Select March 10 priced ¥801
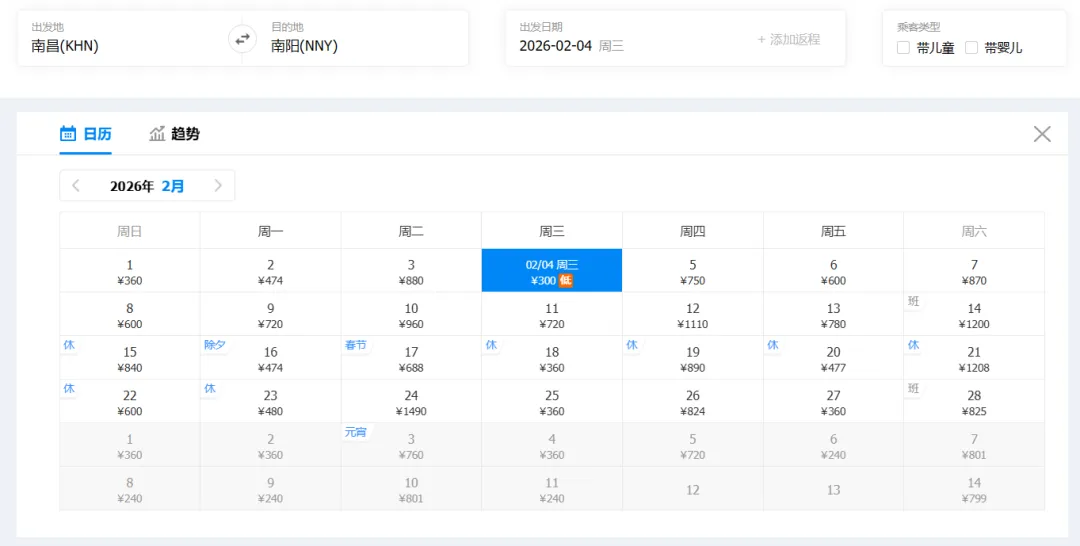 411,489
